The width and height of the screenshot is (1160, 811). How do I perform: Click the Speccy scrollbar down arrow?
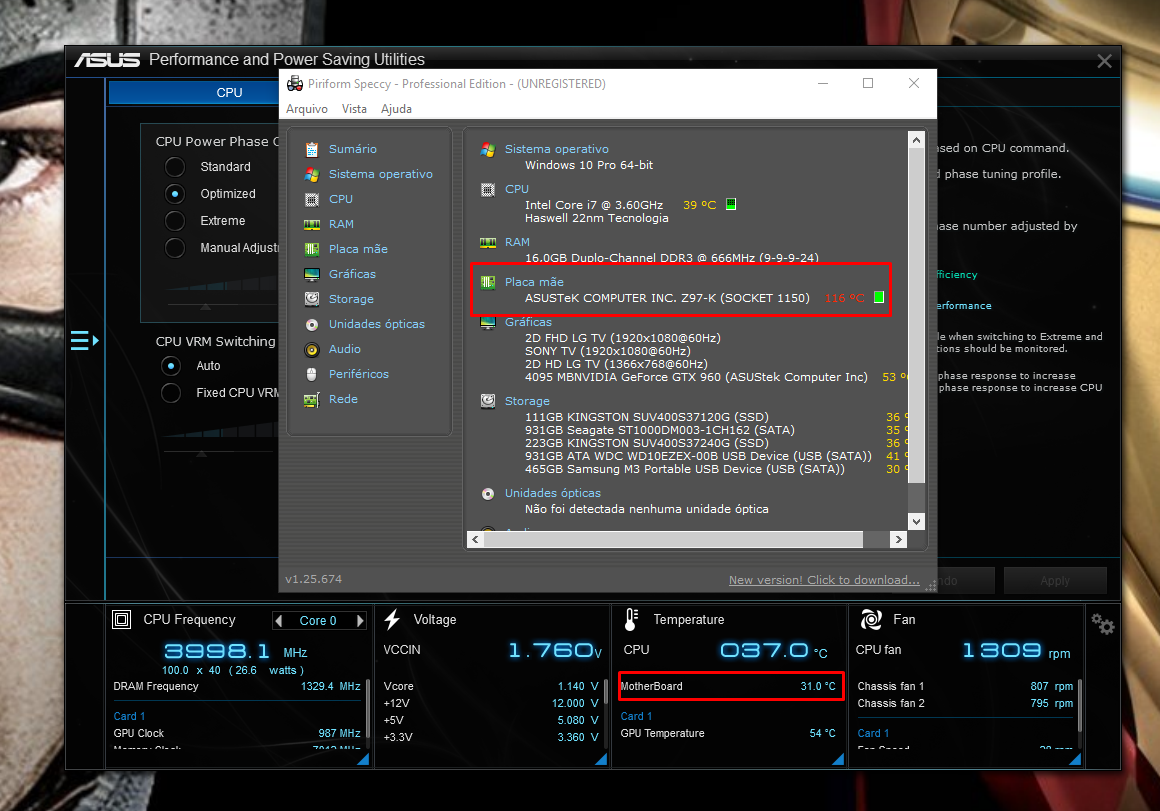coord(917,521)
